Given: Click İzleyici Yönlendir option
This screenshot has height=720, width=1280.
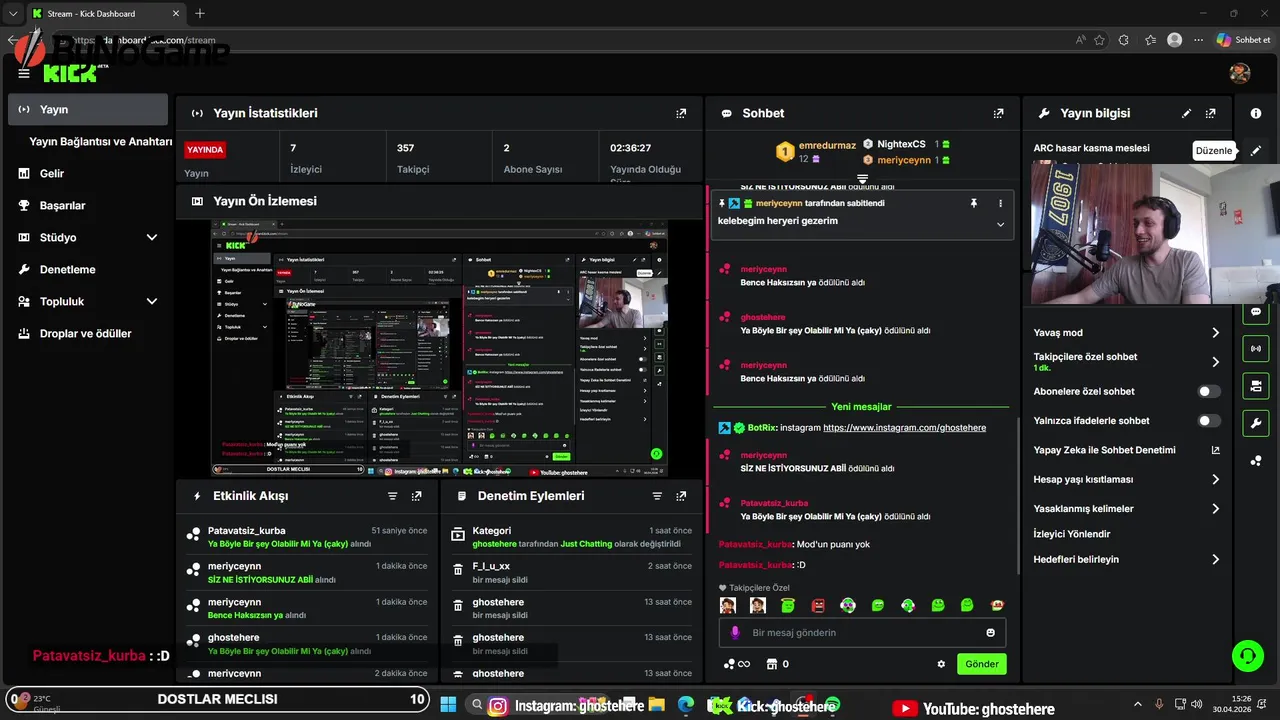Looking at the screenshot, I should point(1072,534).
